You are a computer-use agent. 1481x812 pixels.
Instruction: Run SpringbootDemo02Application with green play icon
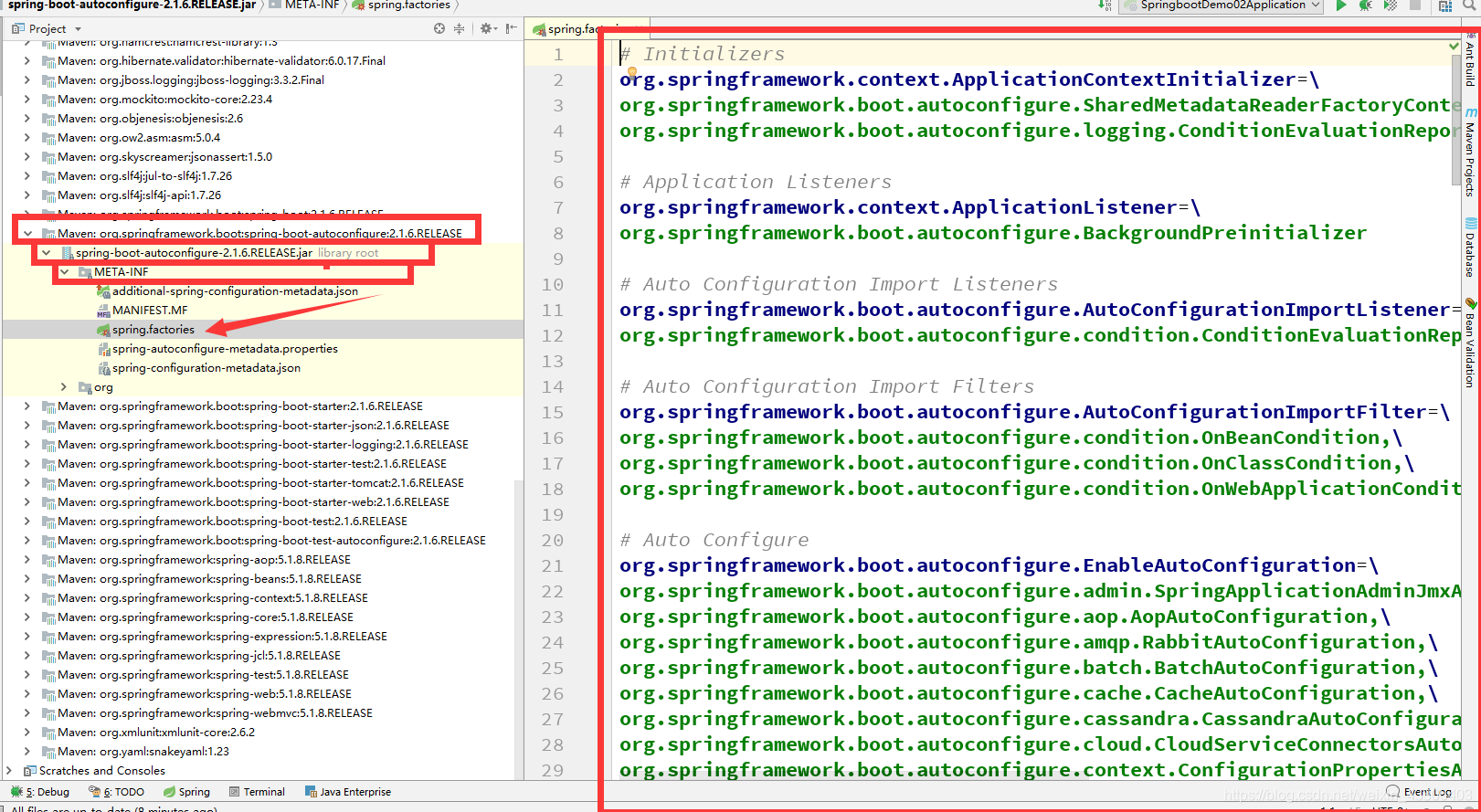(x=1341, y=5)
